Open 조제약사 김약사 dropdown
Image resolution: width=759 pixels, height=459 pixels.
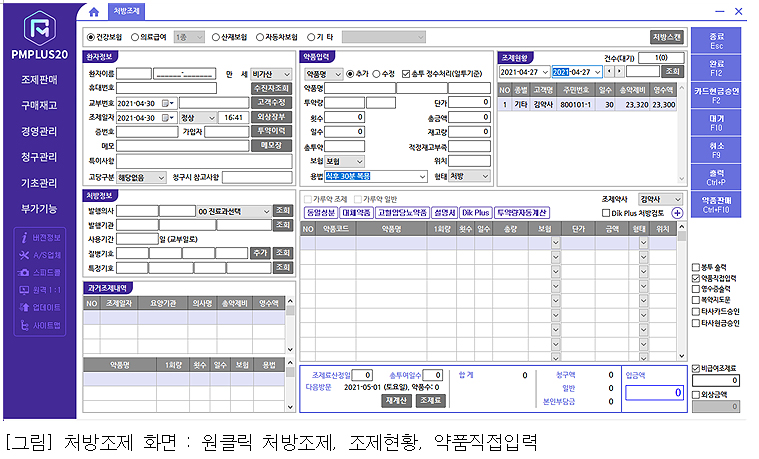pyautogui.click(x=660, y=199)
